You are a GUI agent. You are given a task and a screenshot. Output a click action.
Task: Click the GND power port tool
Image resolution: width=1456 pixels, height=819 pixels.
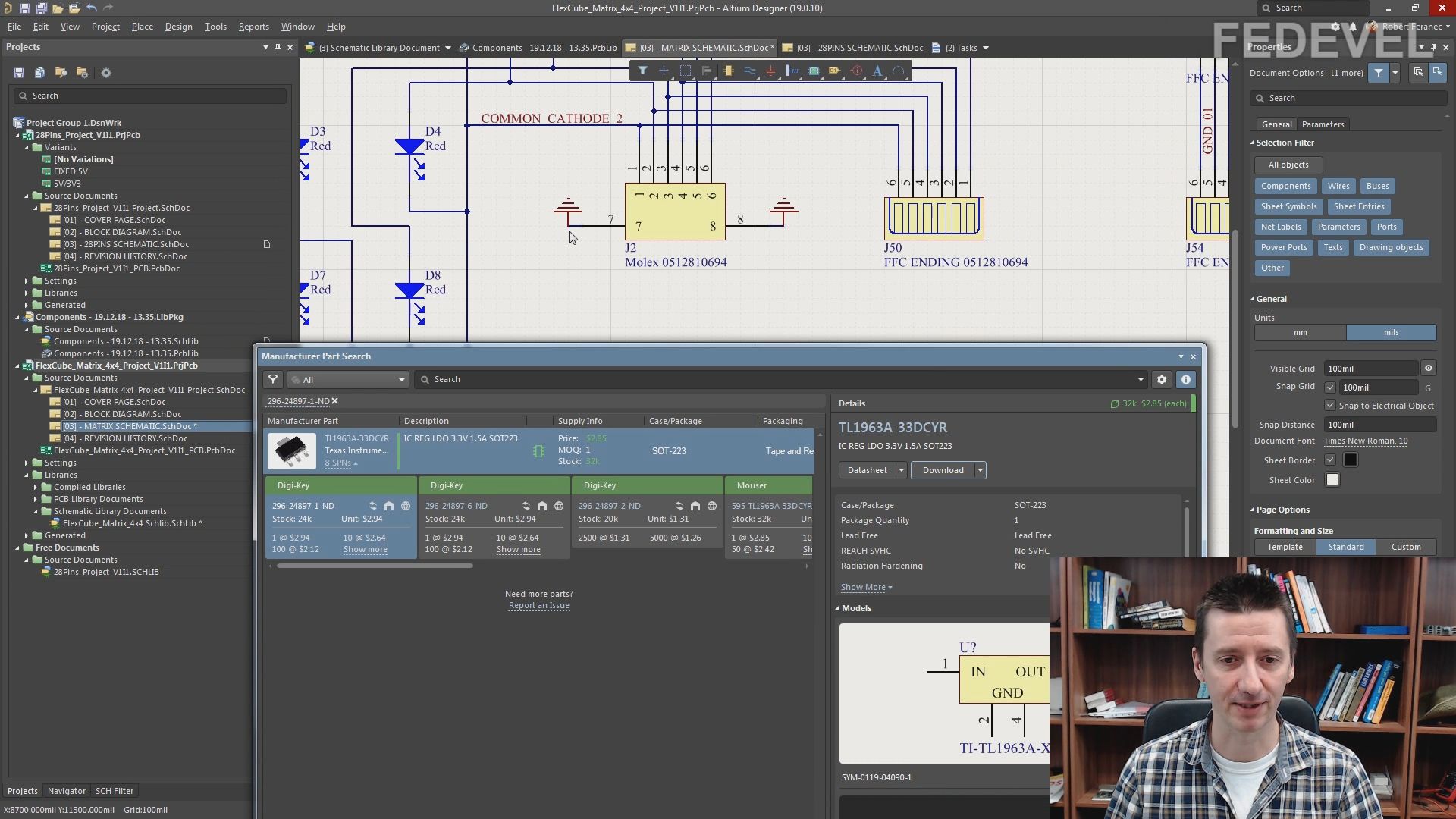click(770, 71)
